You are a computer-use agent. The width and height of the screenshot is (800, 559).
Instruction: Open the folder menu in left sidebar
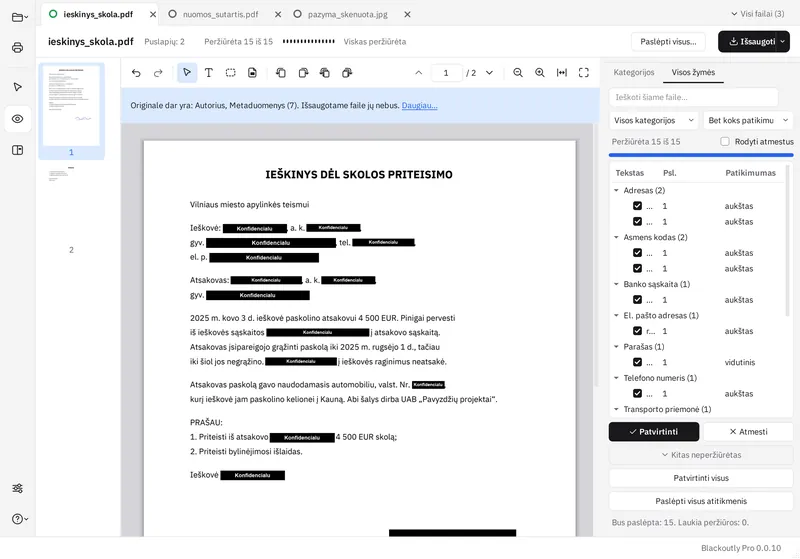pos(19,17)
